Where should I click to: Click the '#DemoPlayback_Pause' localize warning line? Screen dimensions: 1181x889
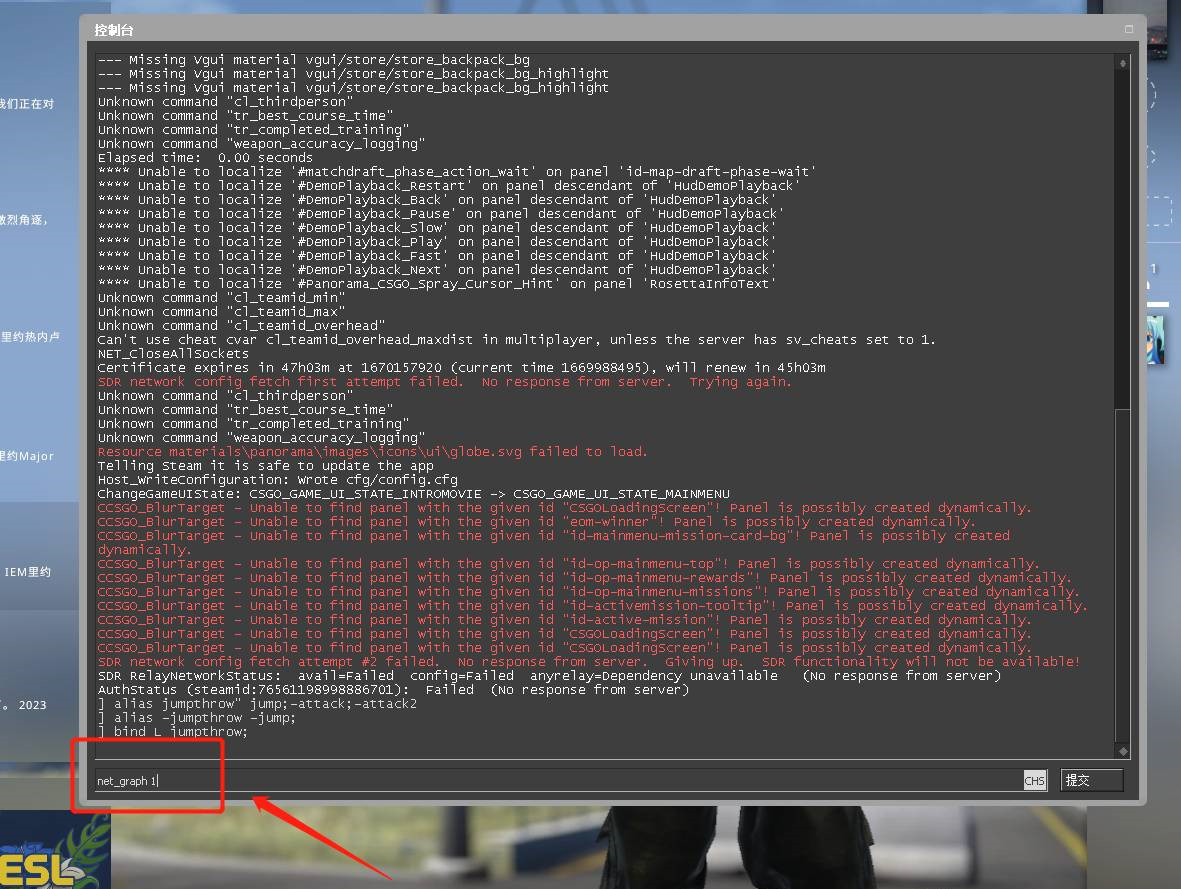tap(441, 214)
